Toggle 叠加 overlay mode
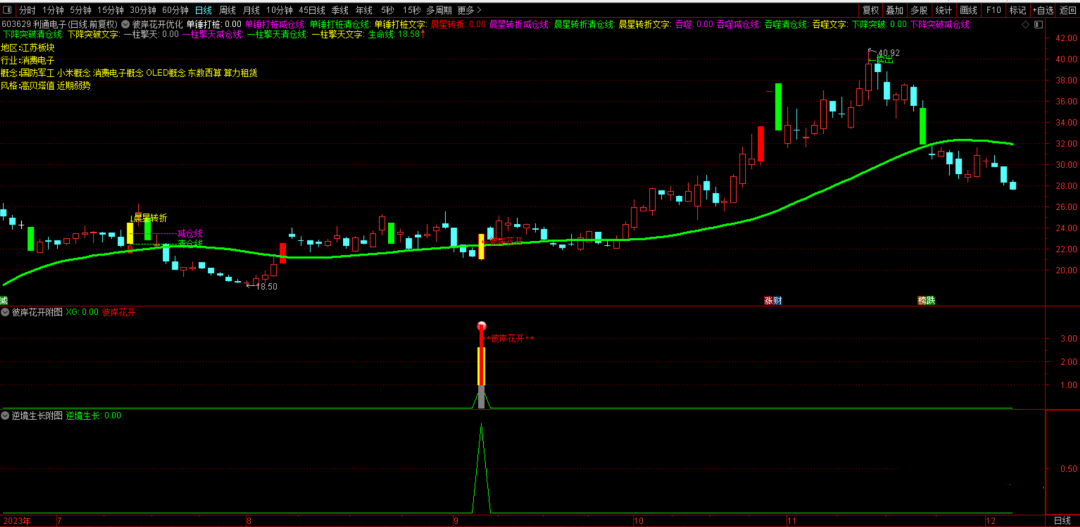This screenshot has width=1080, height=527. [895, 10]
